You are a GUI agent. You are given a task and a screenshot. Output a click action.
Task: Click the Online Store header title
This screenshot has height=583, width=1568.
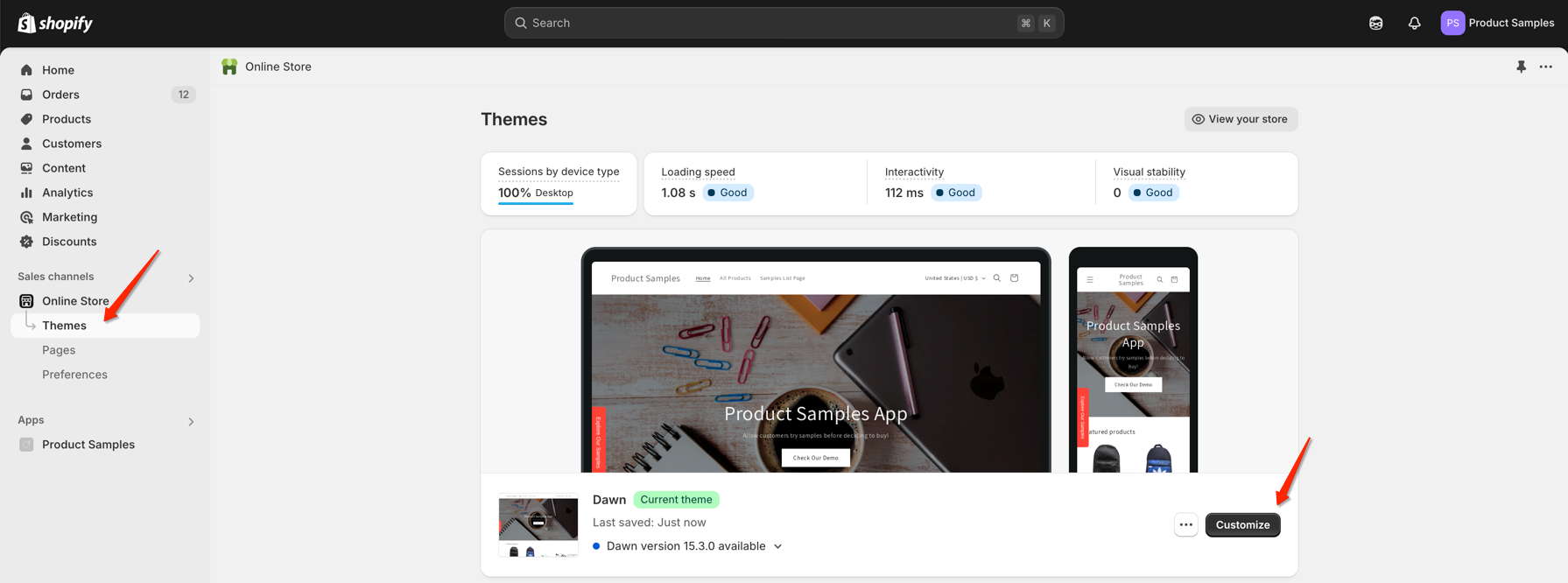pos(278,67)
